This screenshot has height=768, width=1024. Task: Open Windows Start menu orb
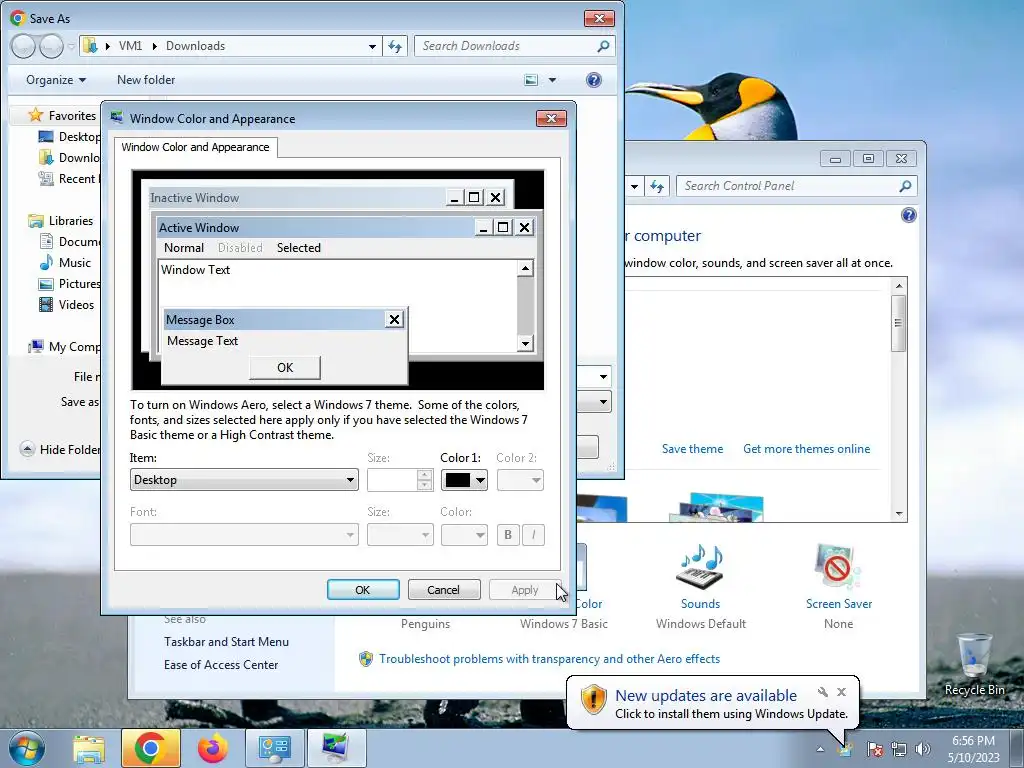[x=27, y=748]
